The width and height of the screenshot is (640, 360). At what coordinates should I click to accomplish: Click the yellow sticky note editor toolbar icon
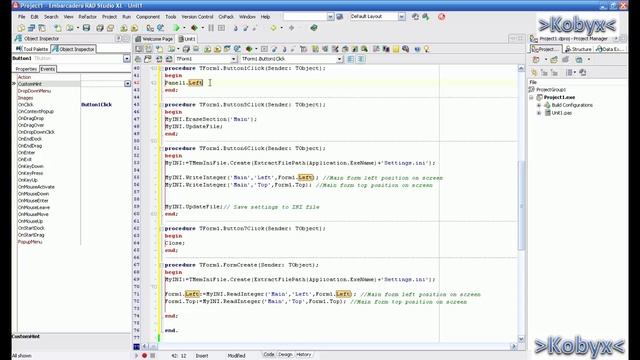[x=396, y=49]
